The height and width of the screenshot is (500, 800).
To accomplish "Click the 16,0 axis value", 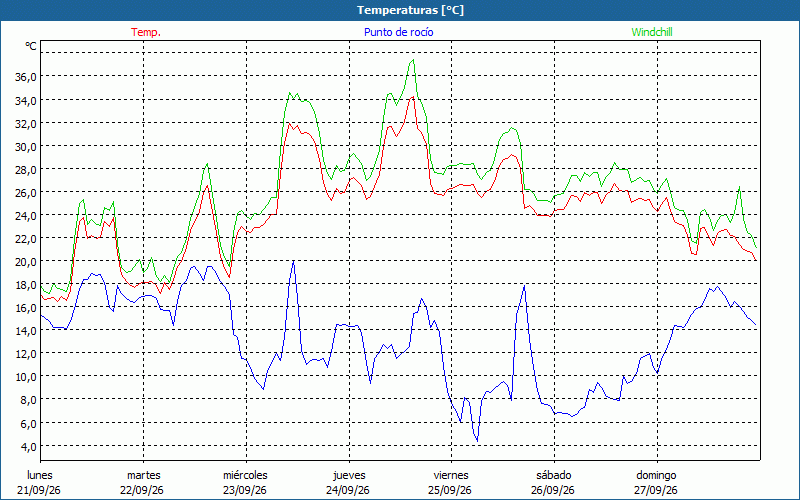I will pos(26,308).
